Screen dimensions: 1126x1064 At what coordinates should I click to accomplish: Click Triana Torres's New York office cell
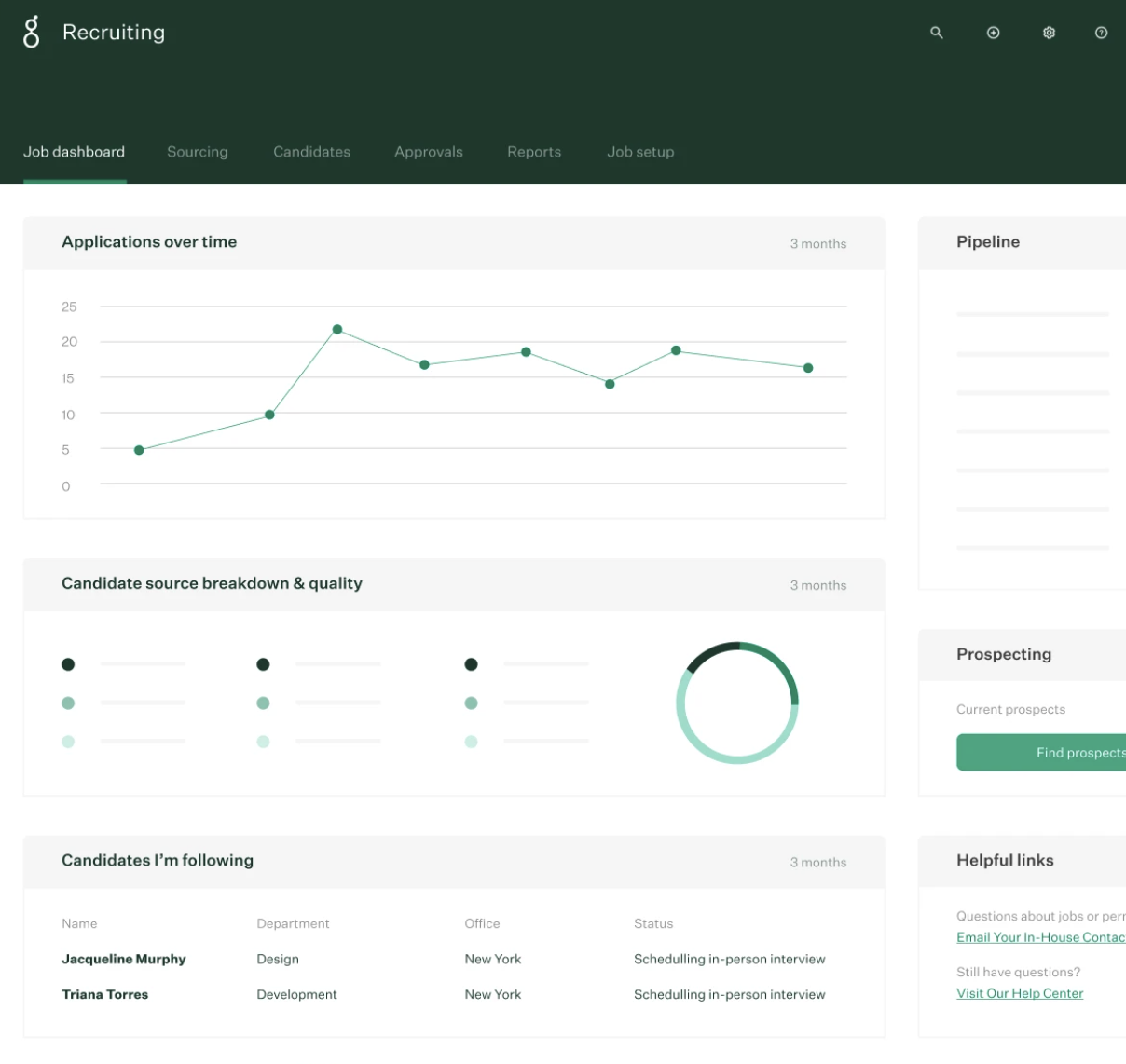coord(493,994)
